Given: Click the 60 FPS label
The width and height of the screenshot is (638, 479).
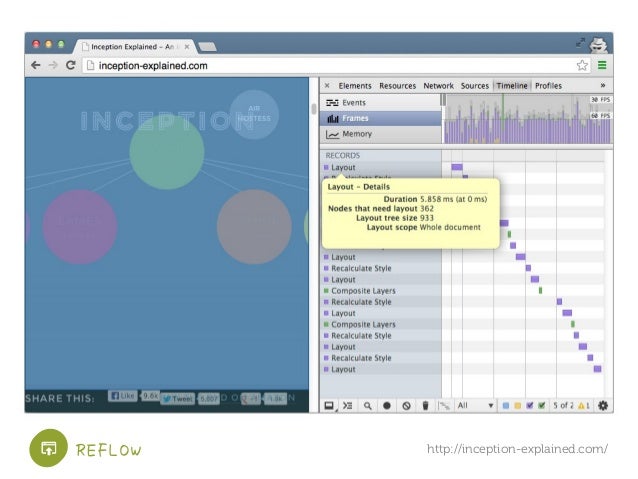Looking at the screenshot, I should point(600,116).
